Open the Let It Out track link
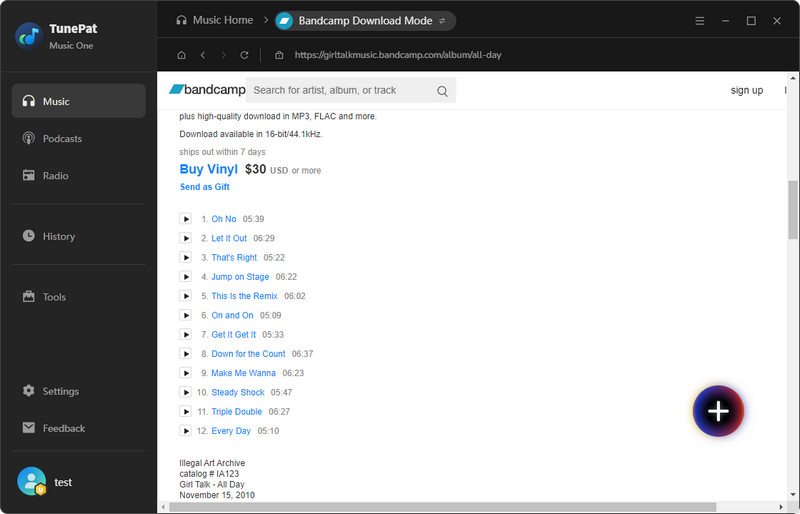The height and width of the screenshot is (514, 800). 229,238
